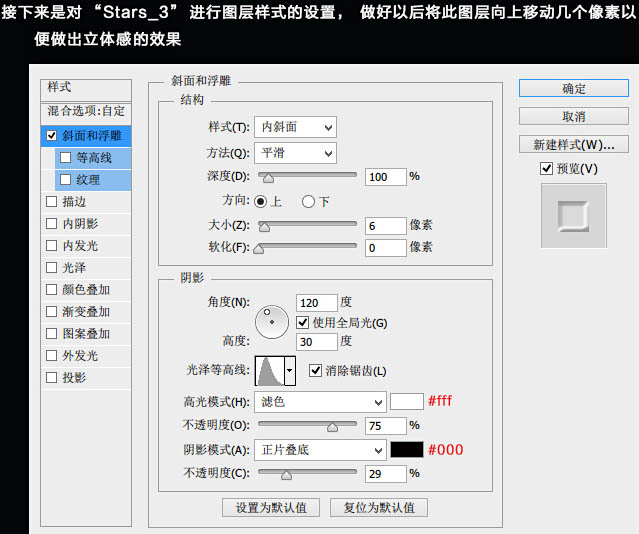Open the 样式 panel header
Viewport: 639px width, 534px height.
click(86, 89)
